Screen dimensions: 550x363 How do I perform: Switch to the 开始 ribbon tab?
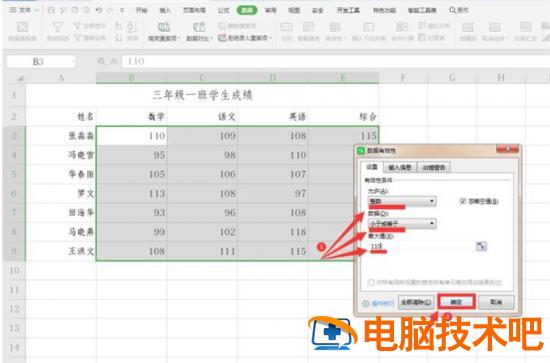coord(142,10)
